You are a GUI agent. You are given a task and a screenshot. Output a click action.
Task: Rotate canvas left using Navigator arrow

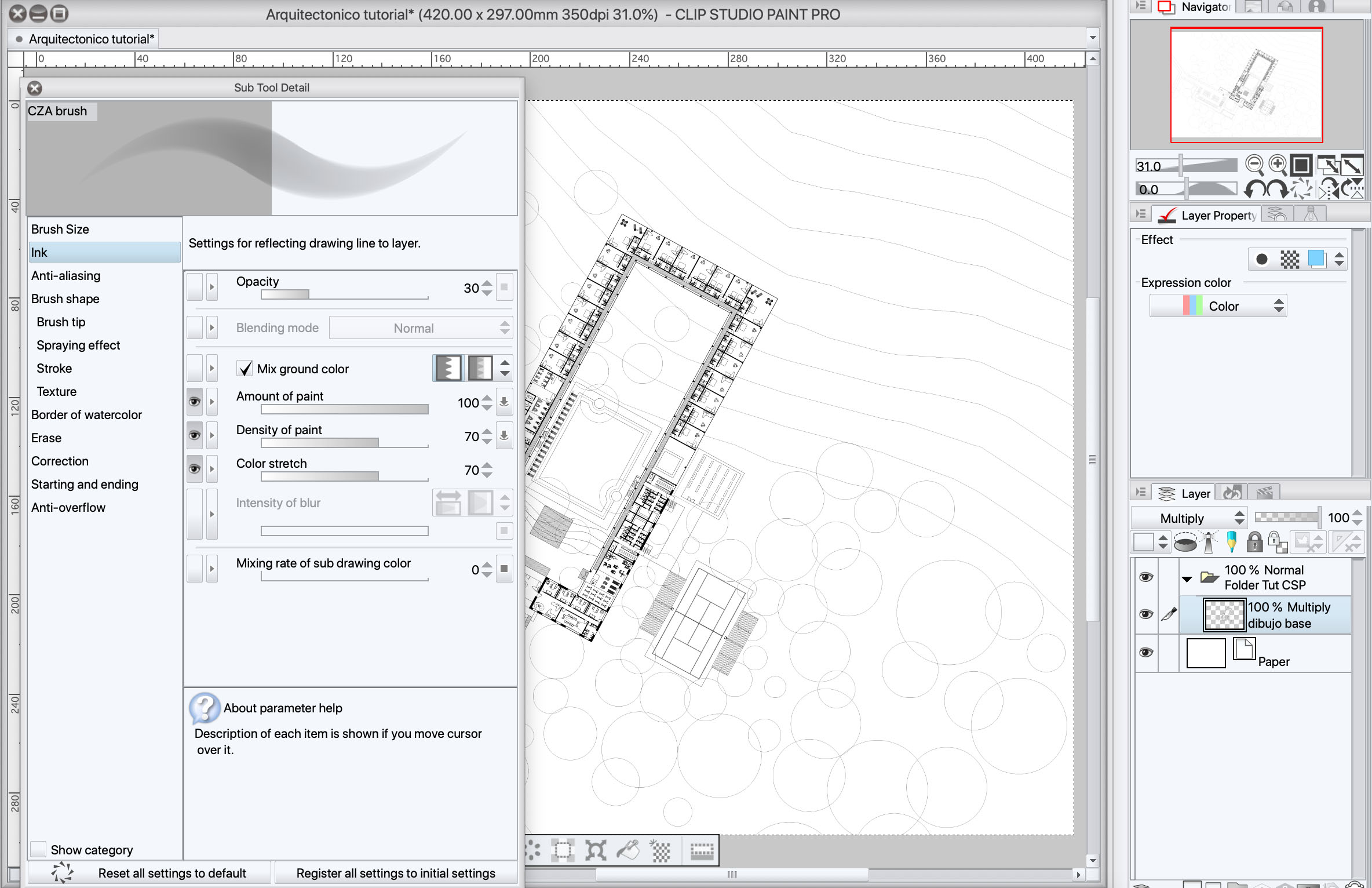(1256, 189)
